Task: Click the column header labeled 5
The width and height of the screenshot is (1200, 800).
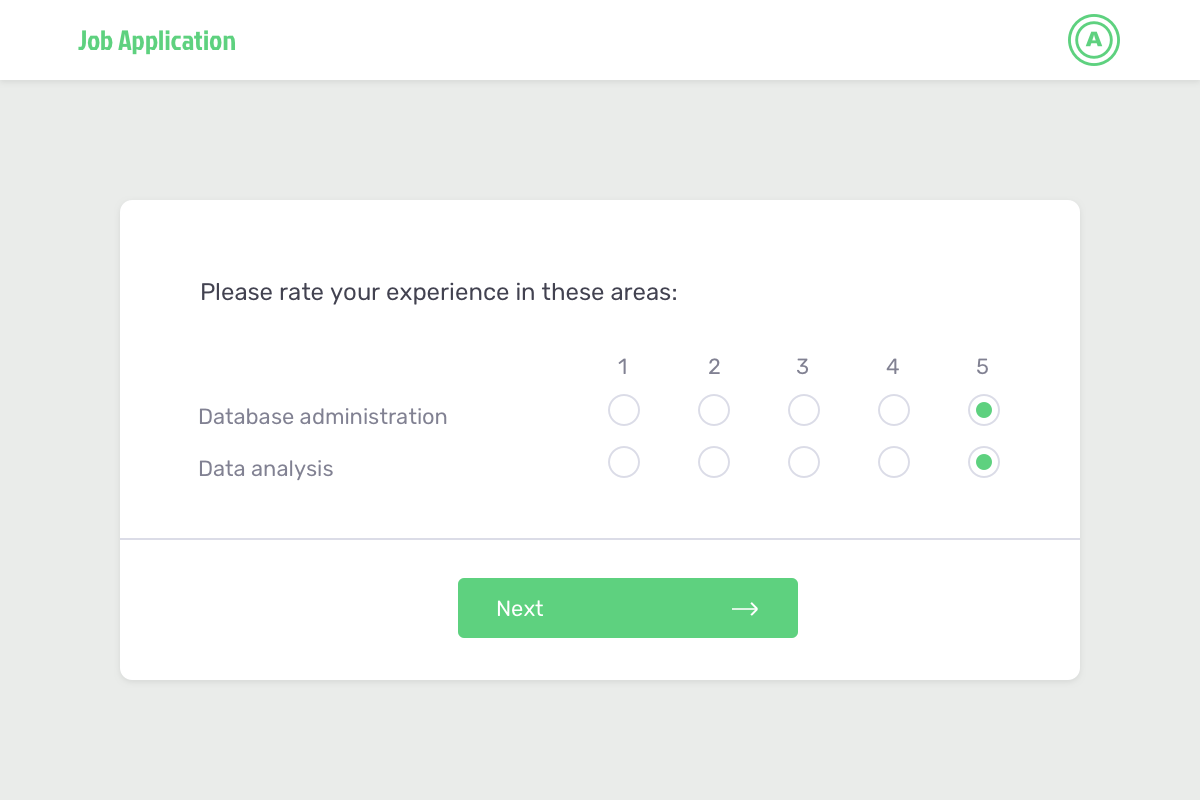Action: click(982, 367)
